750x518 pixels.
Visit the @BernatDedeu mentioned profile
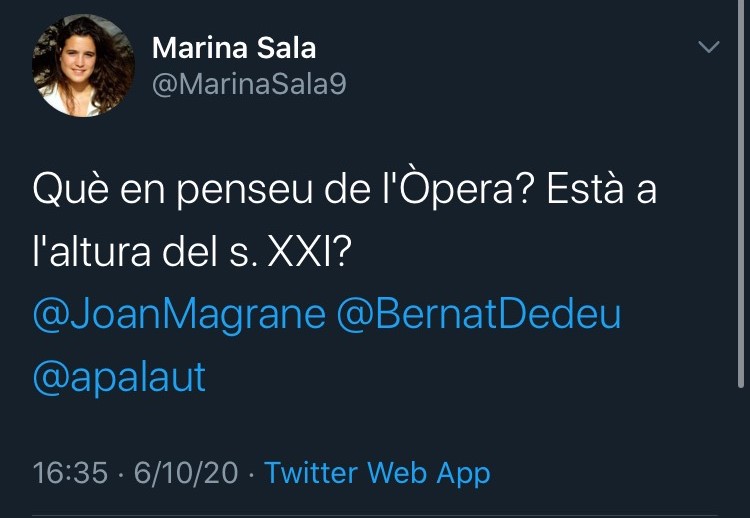click(x=479, y=314)
